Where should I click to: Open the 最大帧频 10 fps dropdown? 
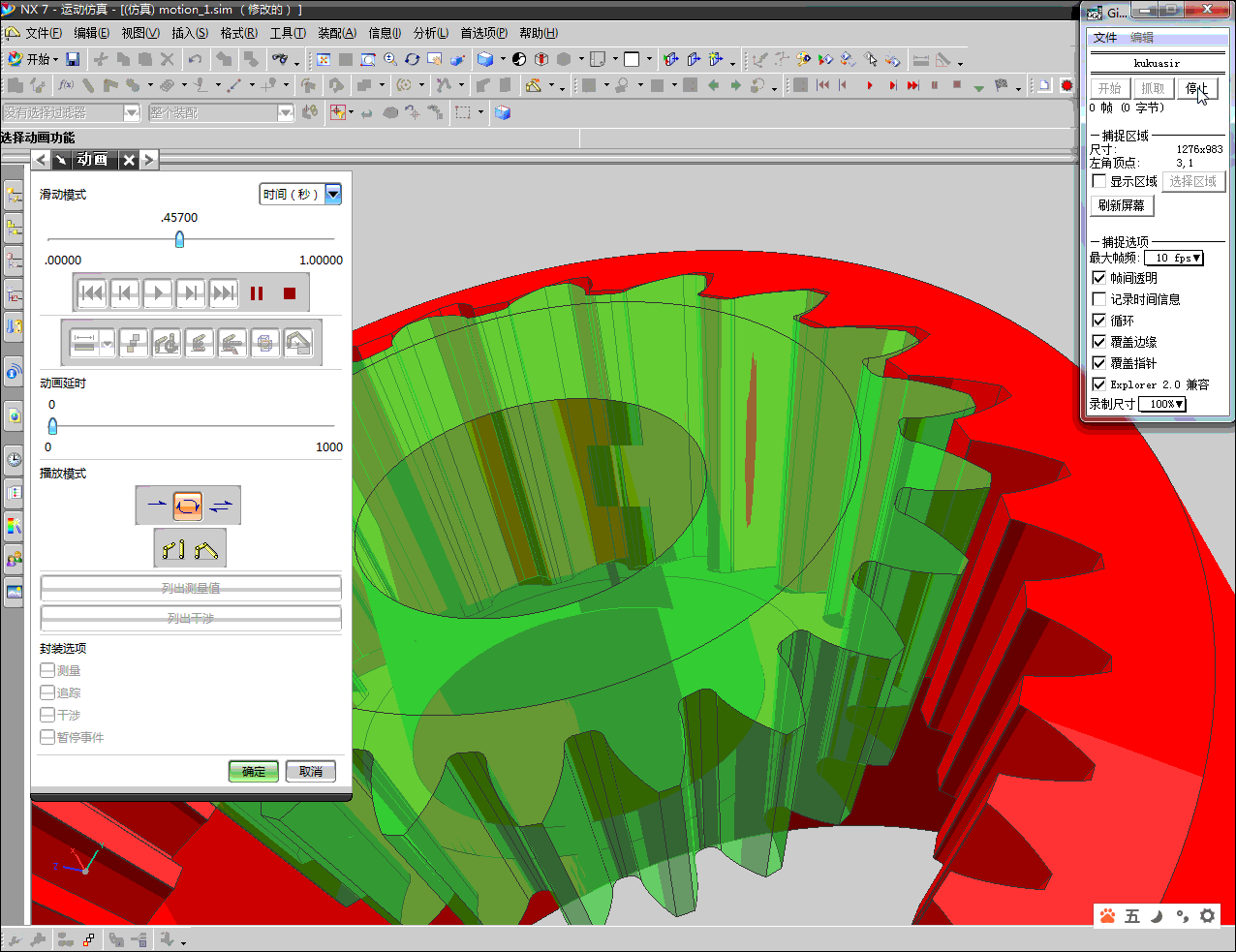click(x=1174, y=258)
